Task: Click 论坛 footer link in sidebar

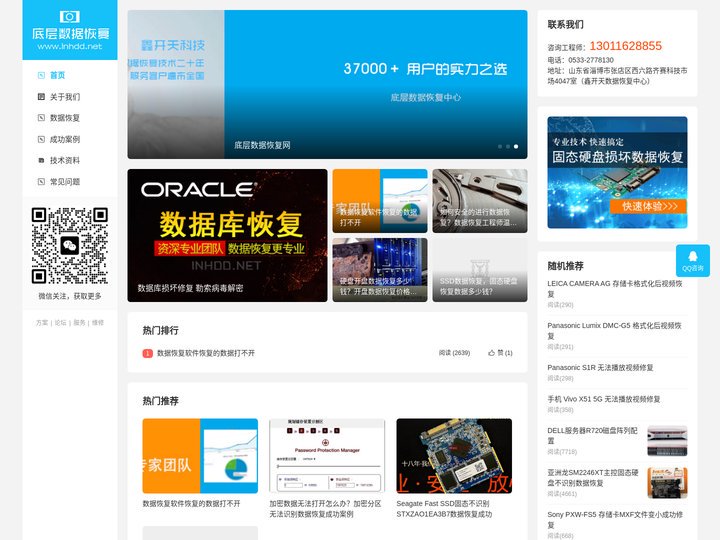Action: [x=61, y=323]
